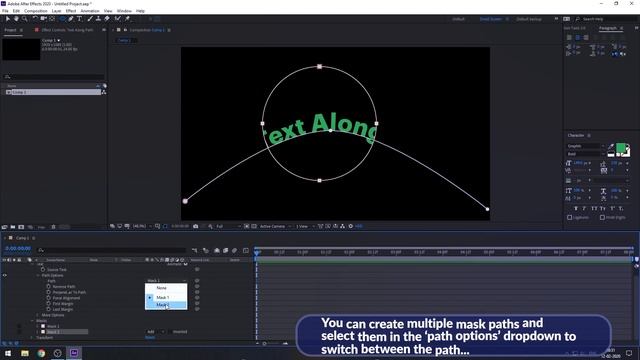Toggle Force Alignment stopwatch
The image size is (640, 360).
point(49,298)
